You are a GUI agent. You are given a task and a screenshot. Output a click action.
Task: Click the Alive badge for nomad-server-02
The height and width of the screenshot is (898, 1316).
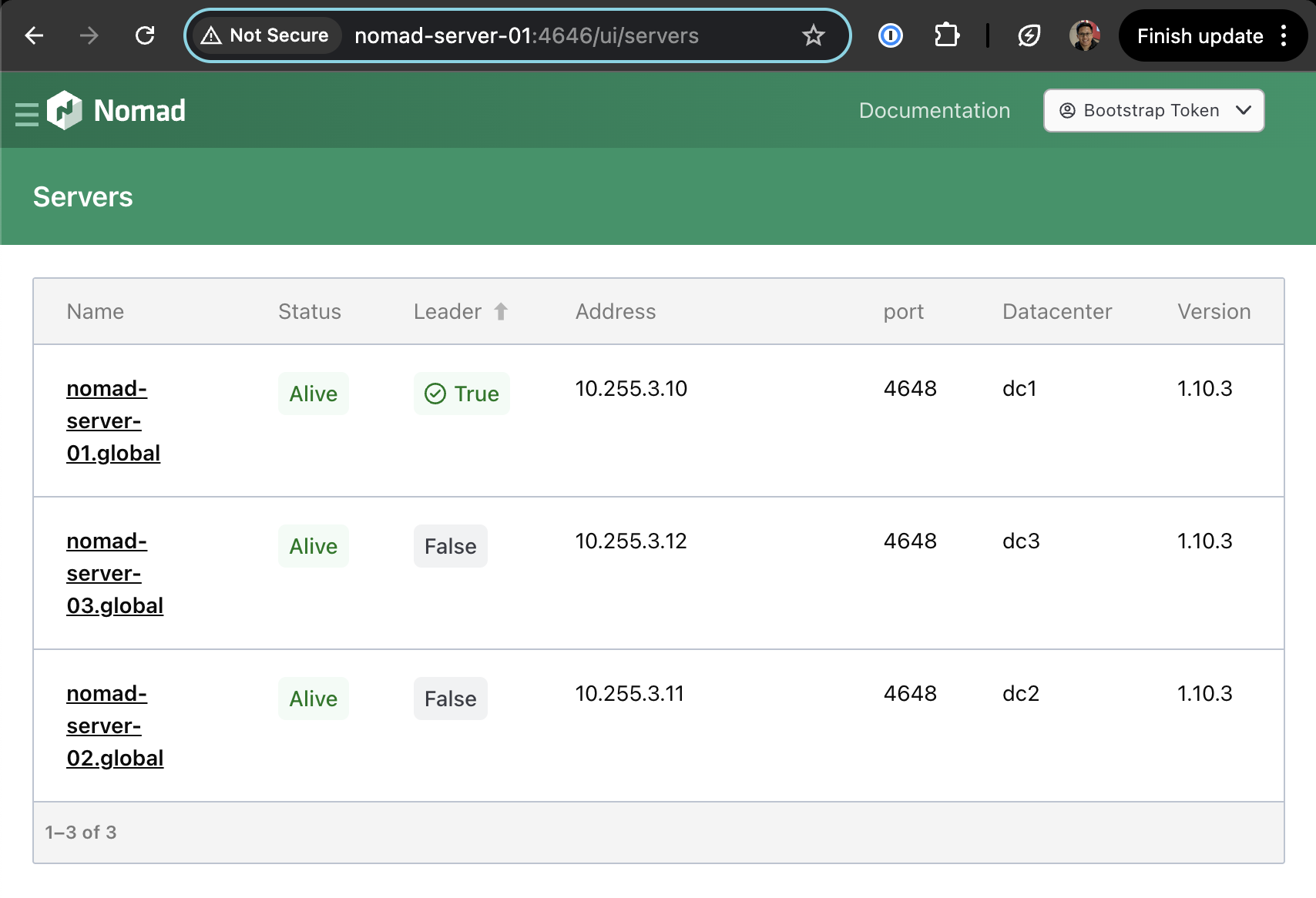313,699
